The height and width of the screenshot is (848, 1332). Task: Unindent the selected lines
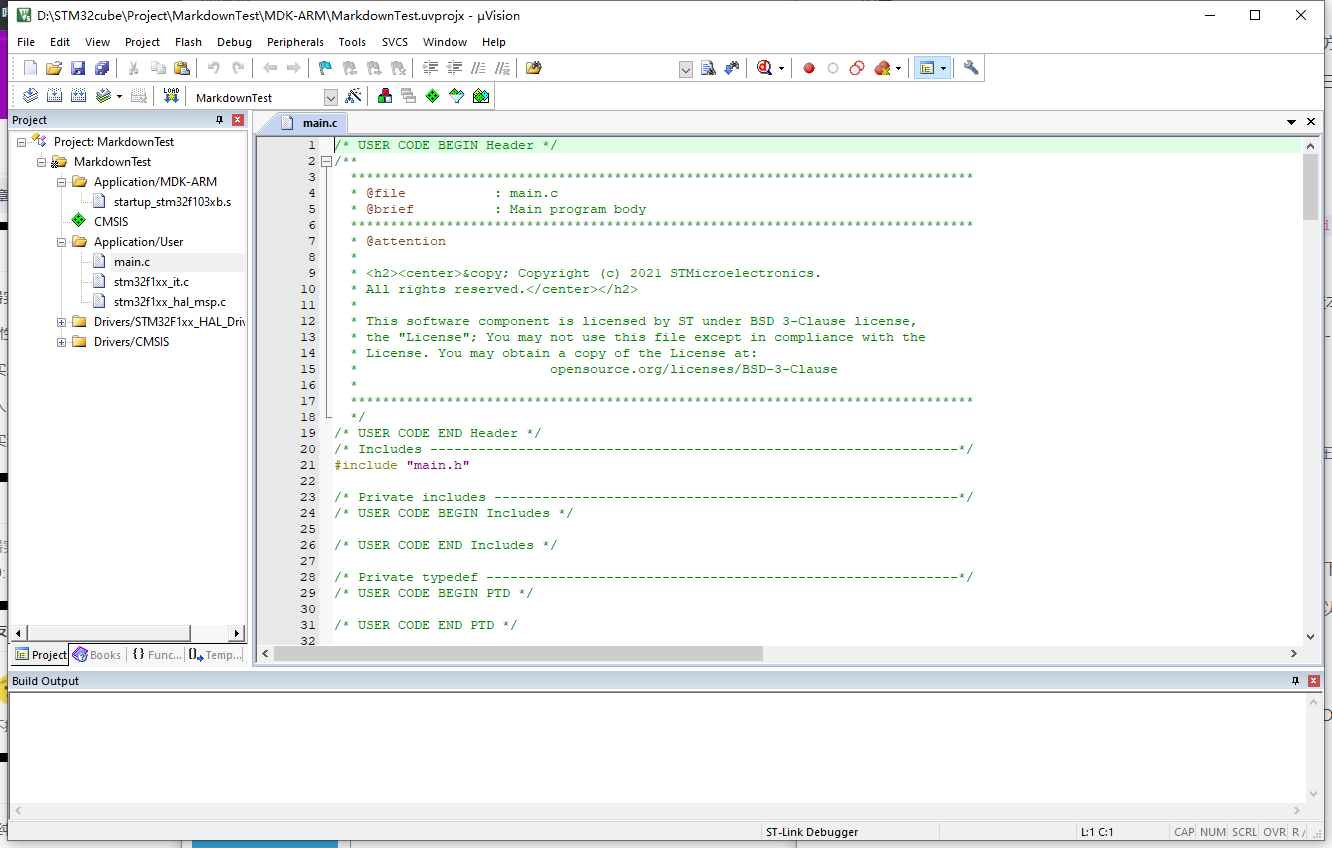point(455,68)
